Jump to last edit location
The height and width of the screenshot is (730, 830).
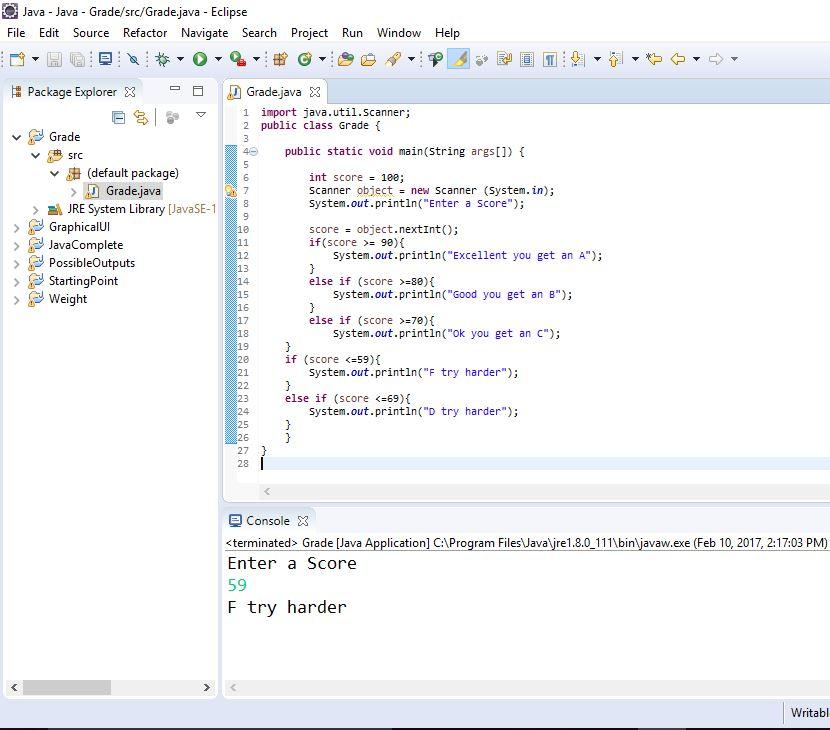click(654, 59)
